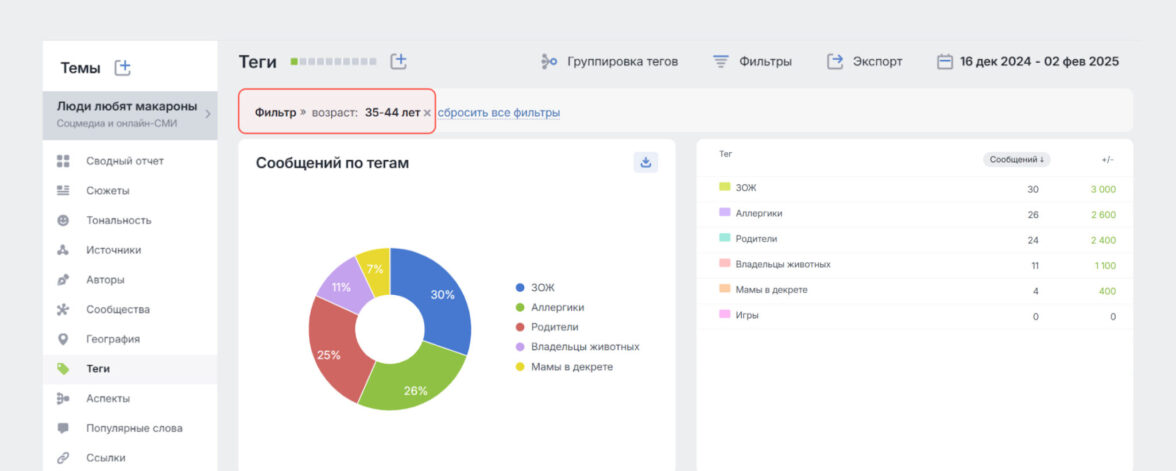Select Авторы in the sidebar
Image resolution: width=1176 pixels, height=471 pixels.
coord(105,280)
